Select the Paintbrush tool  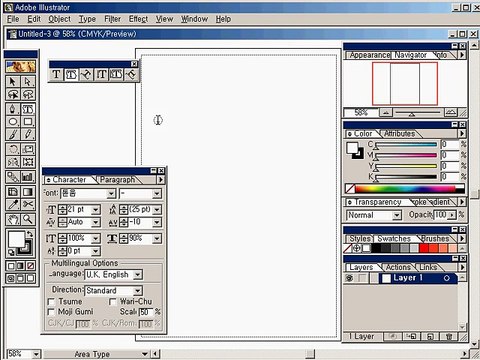[13, 134]
